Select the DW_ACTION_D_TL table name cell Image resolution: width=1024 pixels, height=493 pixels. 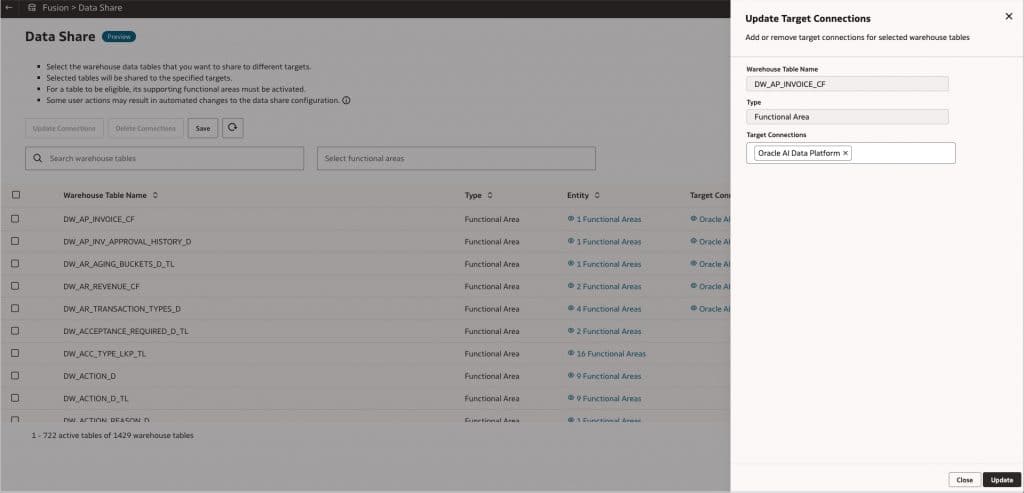tap(96, 398)
